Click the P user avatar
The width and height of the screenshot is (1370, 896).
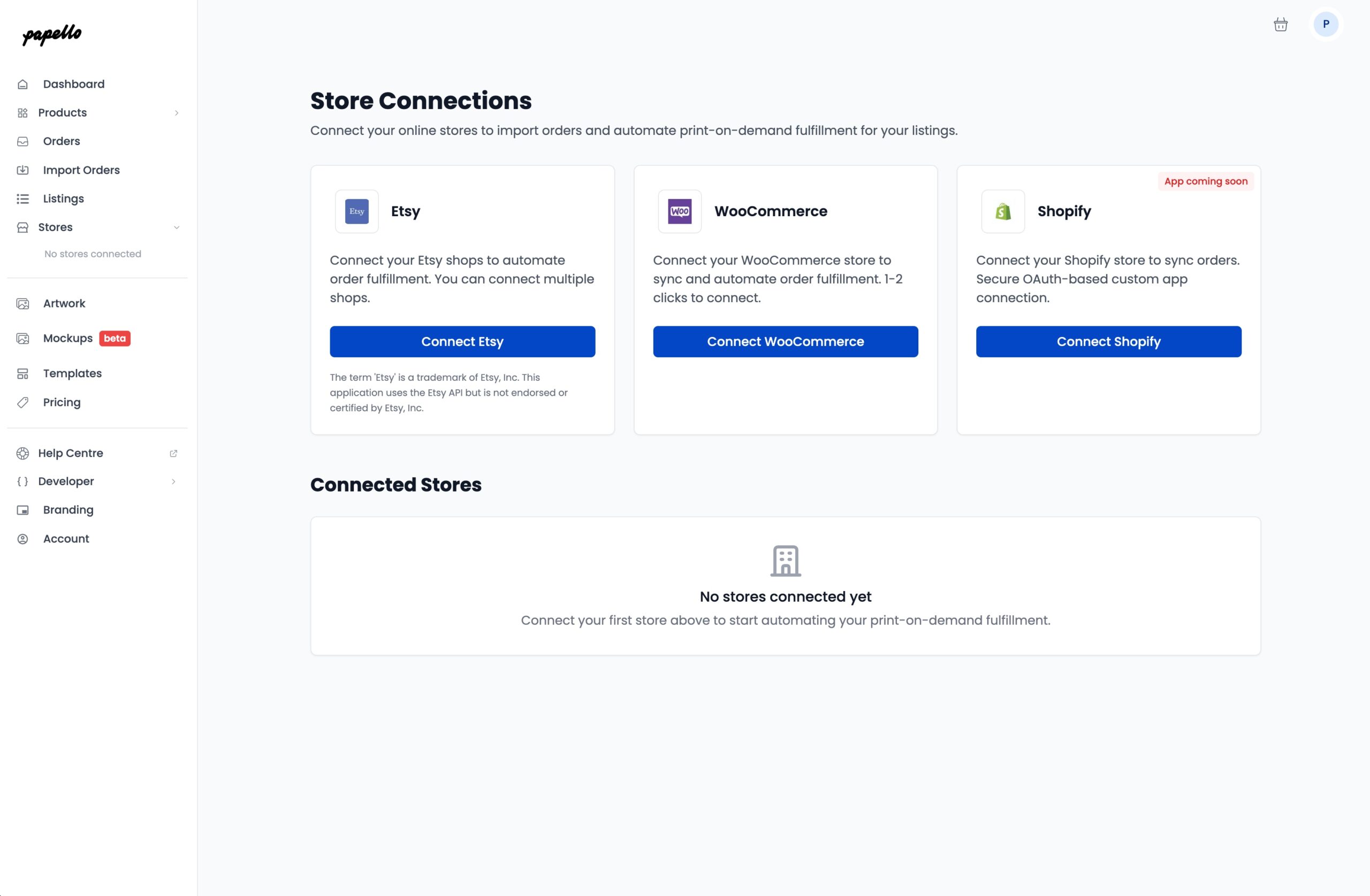(1325, 24)
